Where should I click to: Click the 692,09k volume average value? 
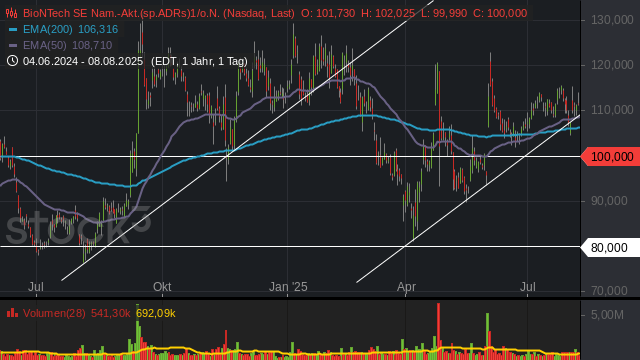pyautogui.click(x=156, y=313)
